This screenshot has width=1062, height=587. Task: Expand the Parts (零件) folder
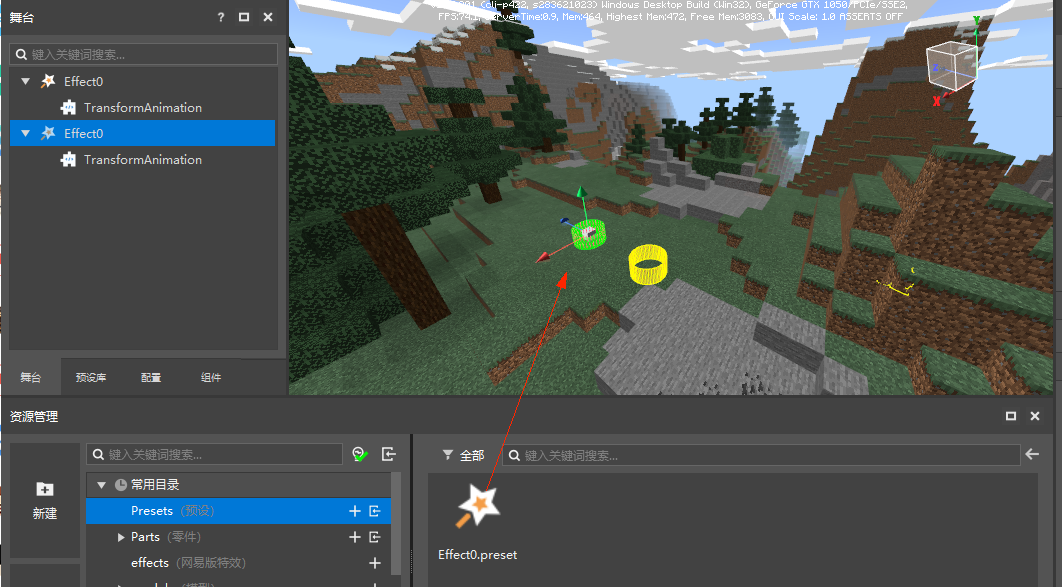coord(121,537)
